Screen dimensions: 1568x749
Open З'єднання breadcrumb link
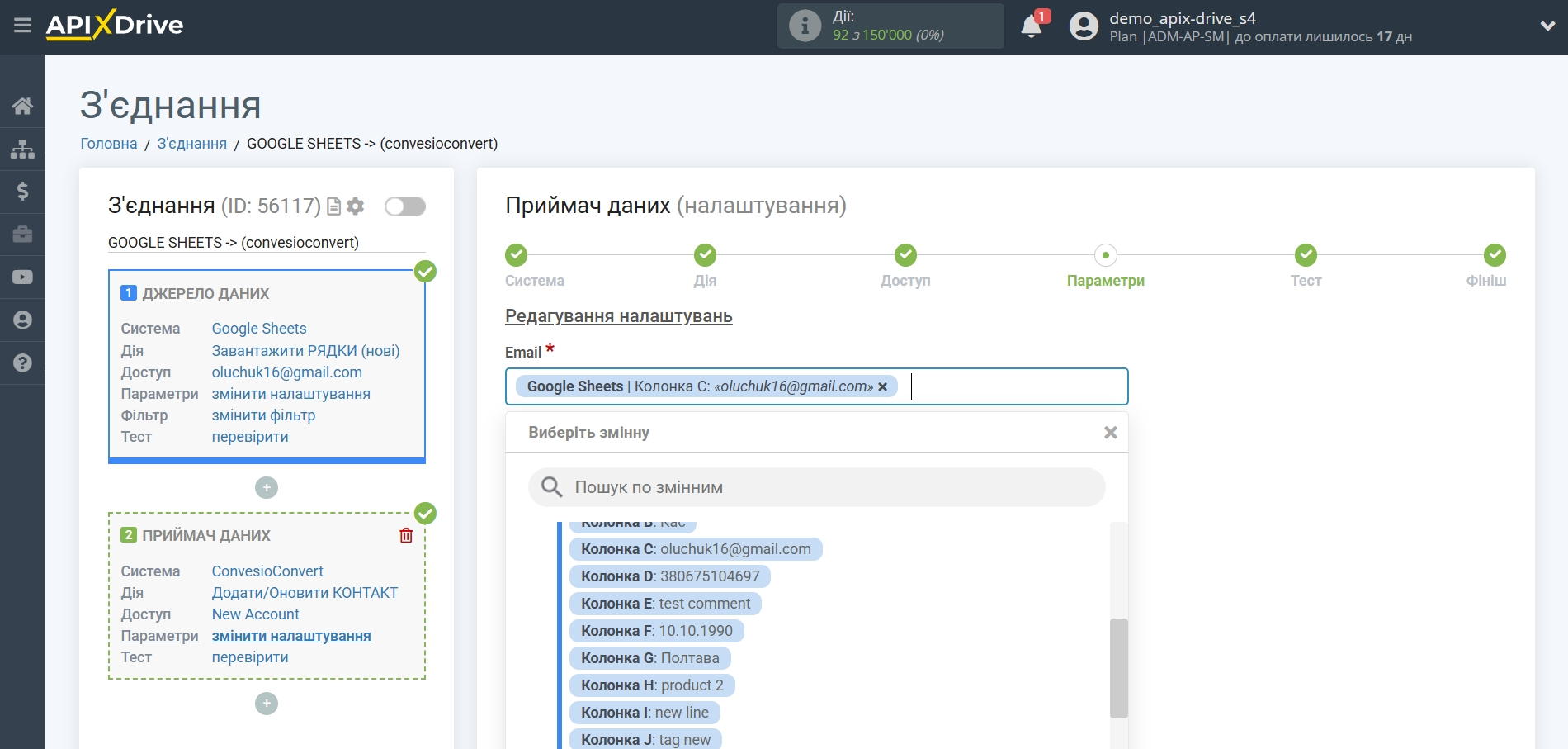[x=191, y=144]
